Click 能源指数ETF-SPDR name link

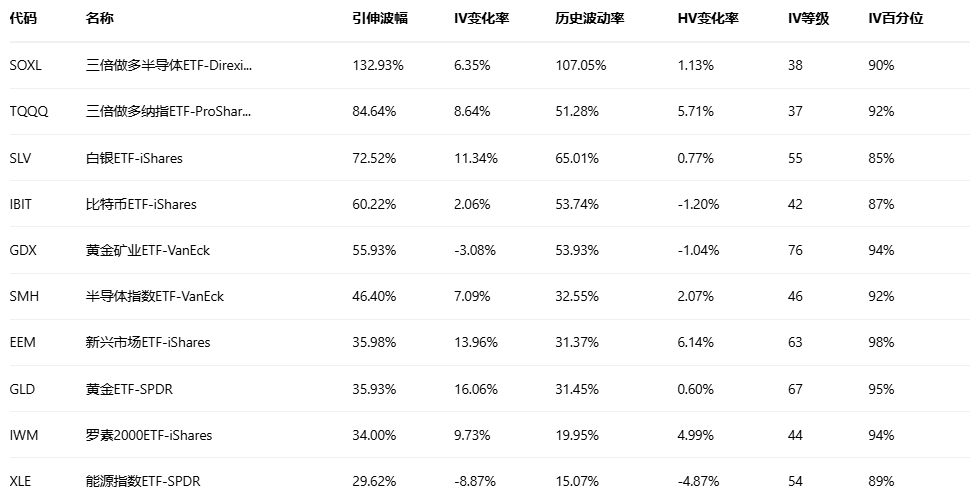pyautogui.click(x=143, y=481)
